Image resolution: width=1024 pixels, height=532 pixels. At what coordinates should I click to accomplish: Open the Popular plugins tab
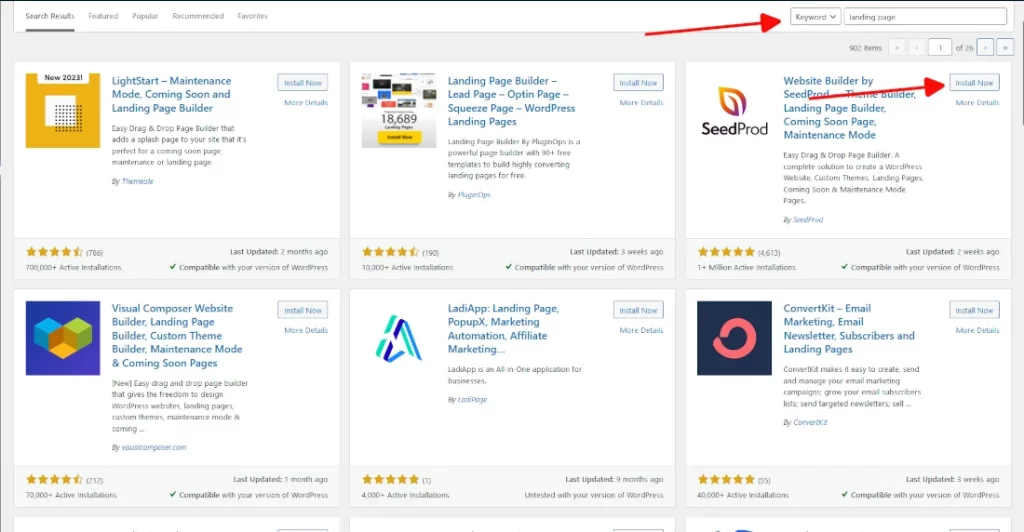(145, 16)
